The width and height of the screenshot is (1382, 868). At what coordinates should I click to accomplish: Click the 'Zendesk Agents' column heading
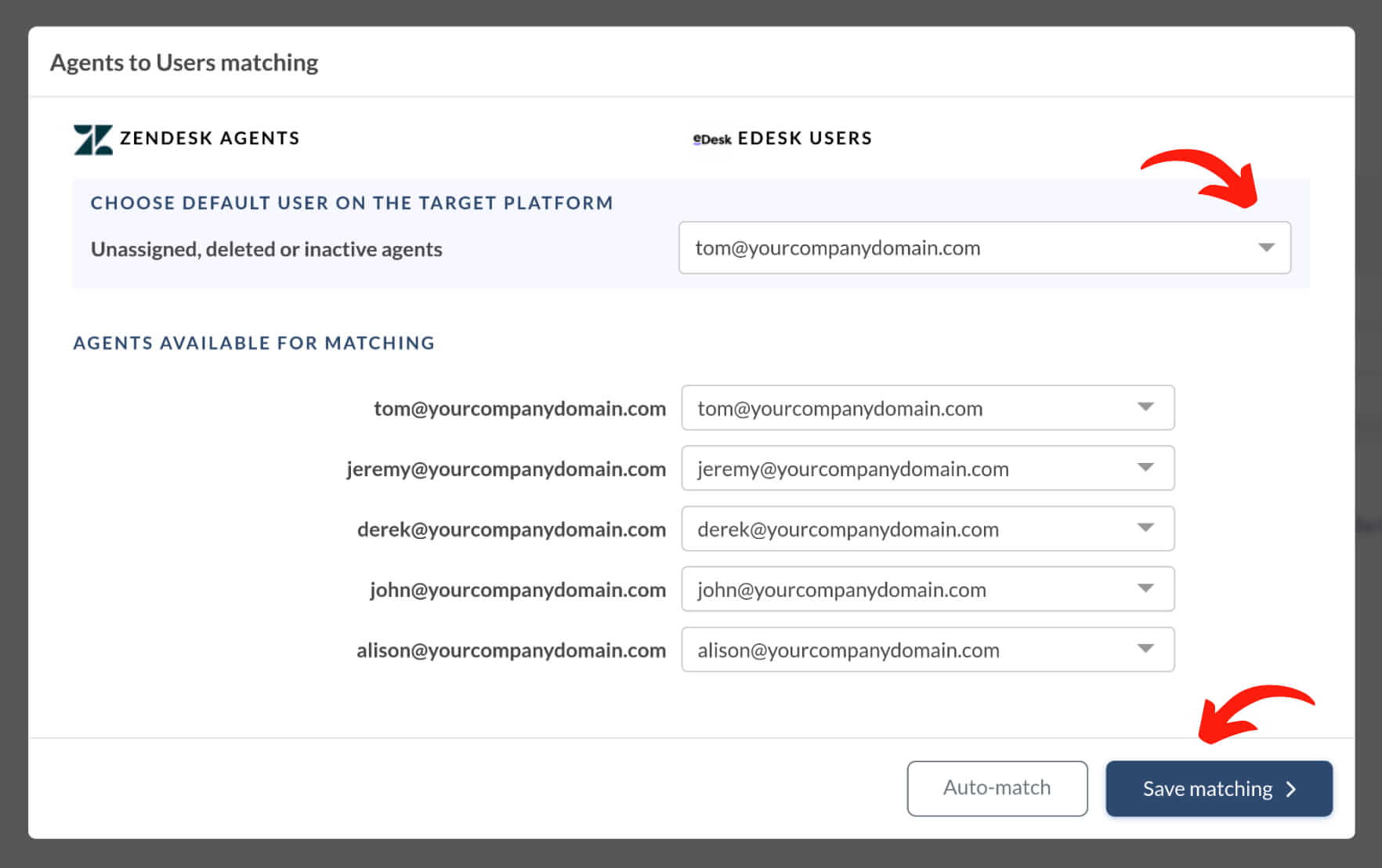coord(210,138)
